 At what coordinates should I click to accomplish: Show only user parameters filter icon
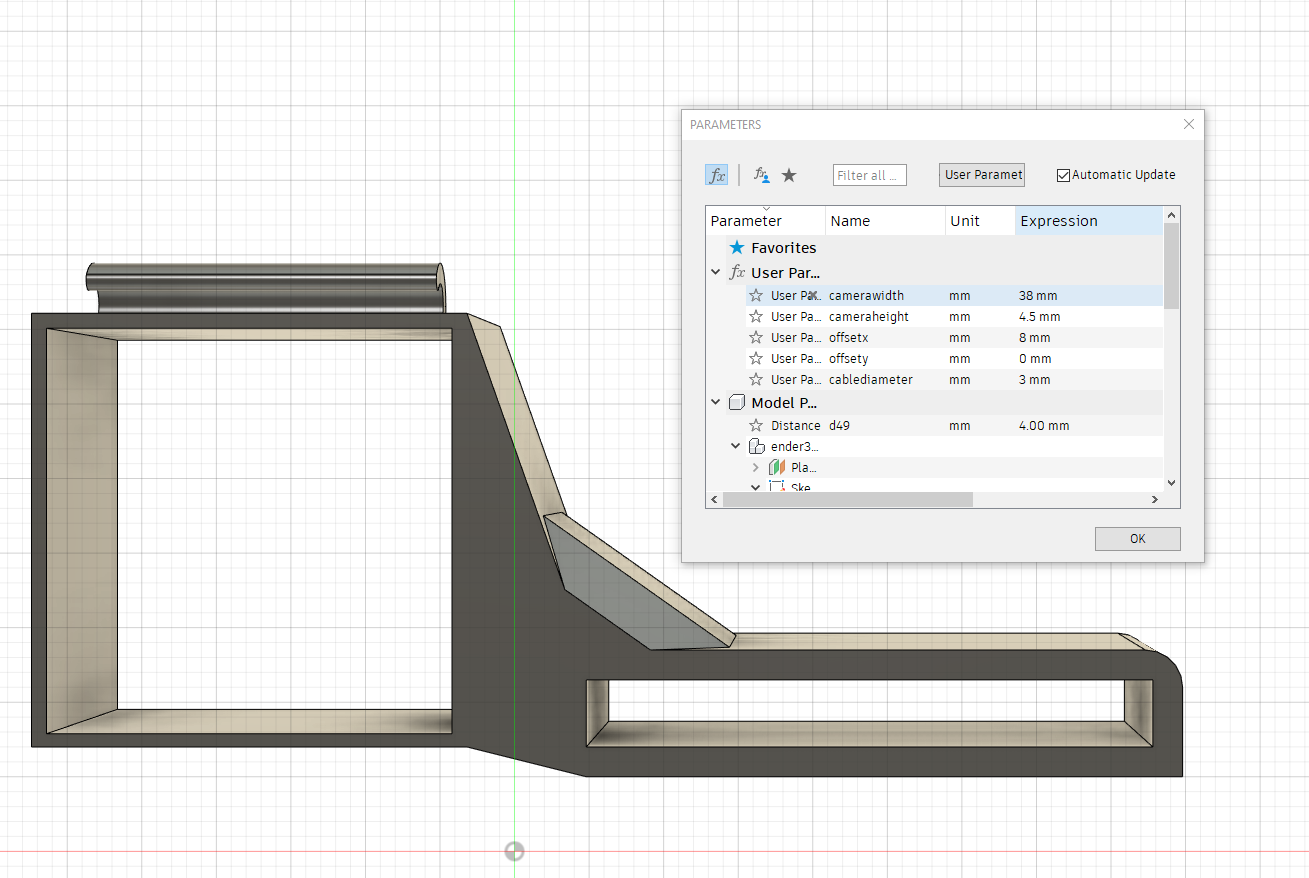[762, 175]
